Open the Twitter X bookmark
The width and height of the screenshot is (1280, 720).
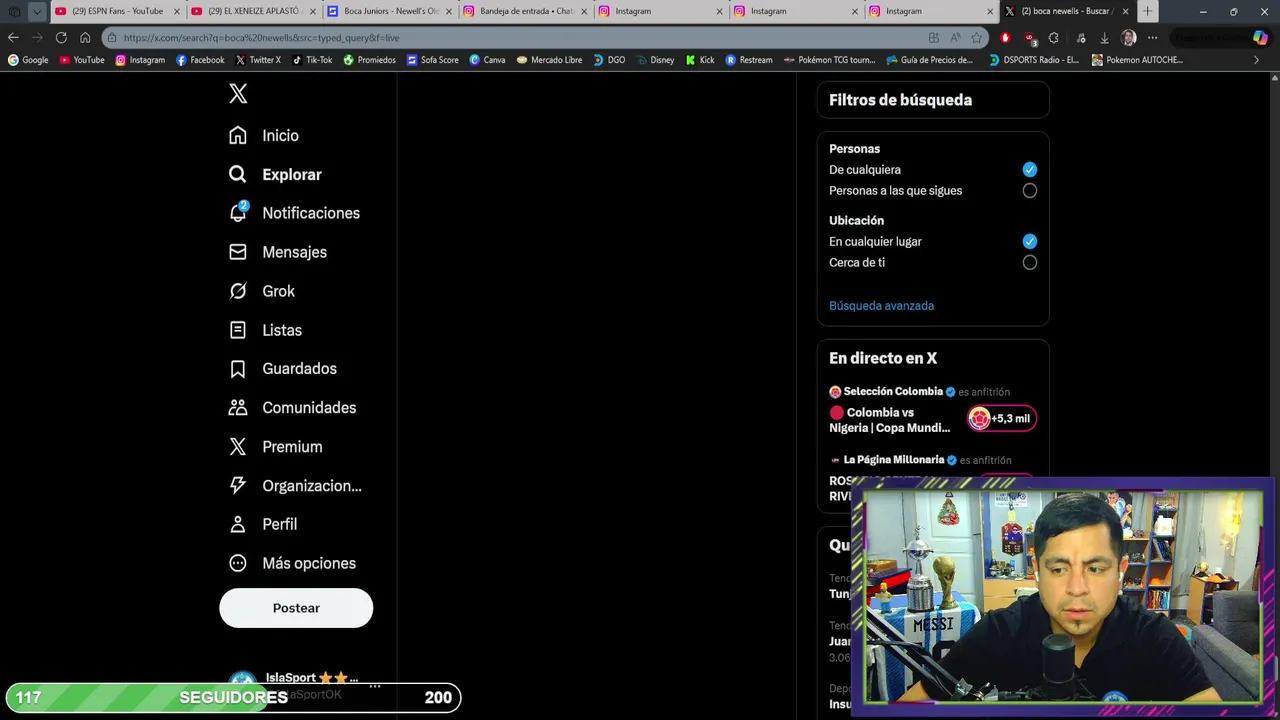coord(258,60)
